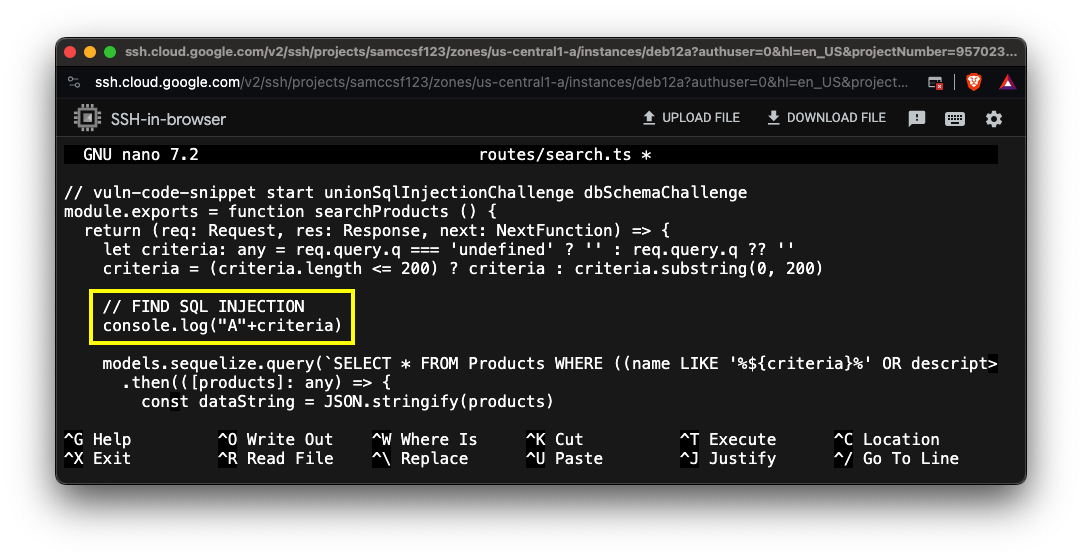1082x558 pixels.
Task: Click the Write Out shortcut in nano
Action: pos(275,439)
